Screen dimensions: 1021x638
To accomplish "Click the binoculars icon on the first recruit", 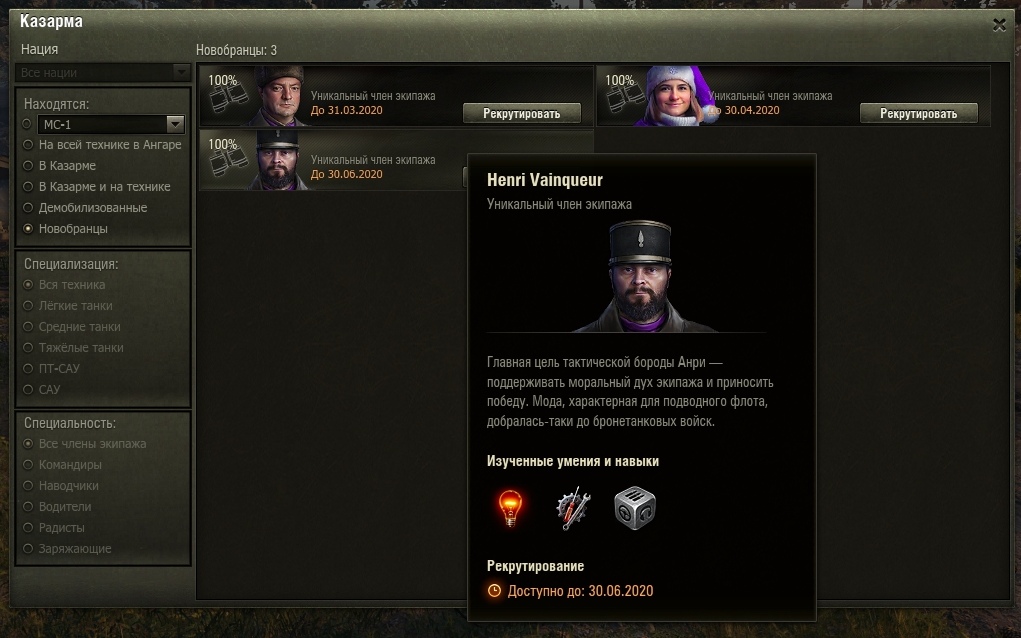I will (229, 98).
